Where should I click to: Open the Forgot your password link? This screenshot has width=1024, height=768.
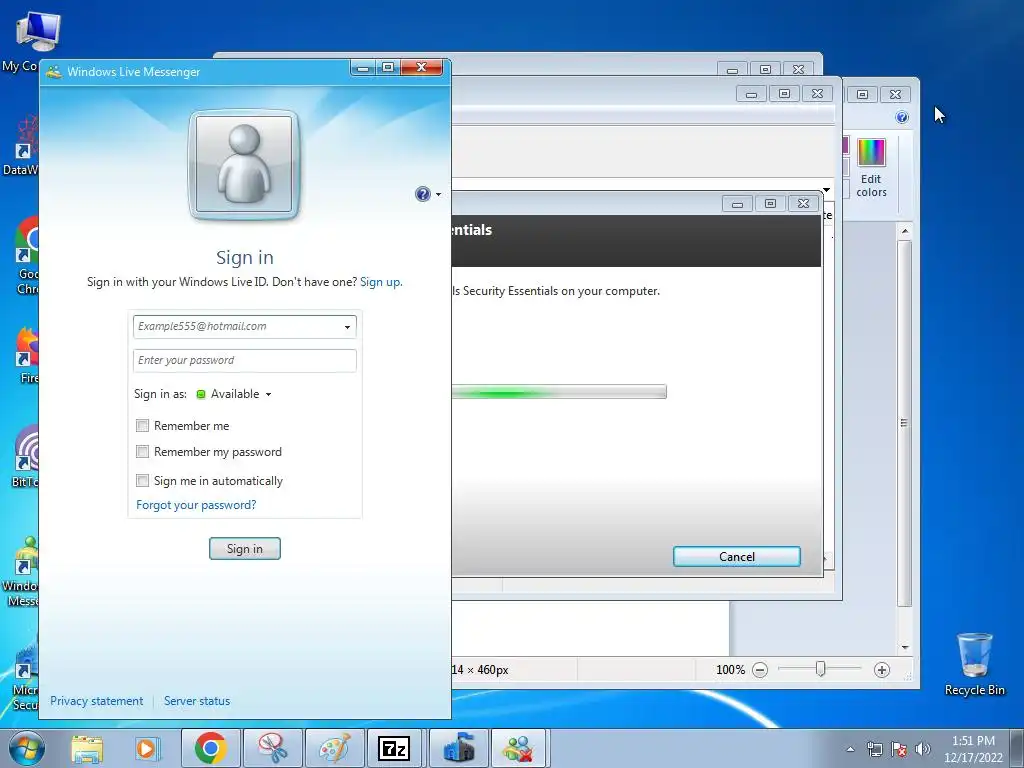(x=196, y=505)
